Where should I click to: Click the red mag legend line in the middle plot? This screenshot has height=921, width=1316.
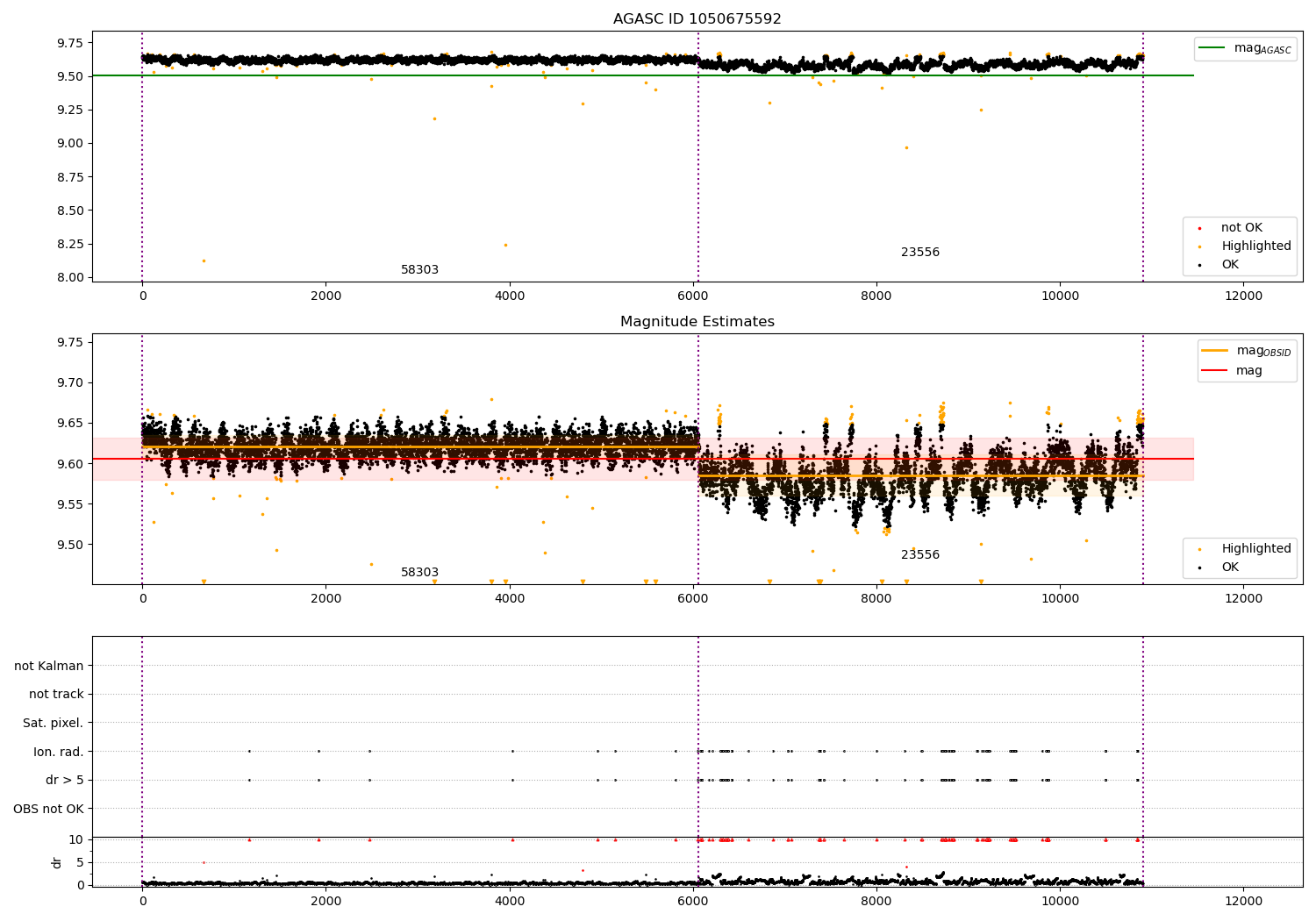point(1214,371)
